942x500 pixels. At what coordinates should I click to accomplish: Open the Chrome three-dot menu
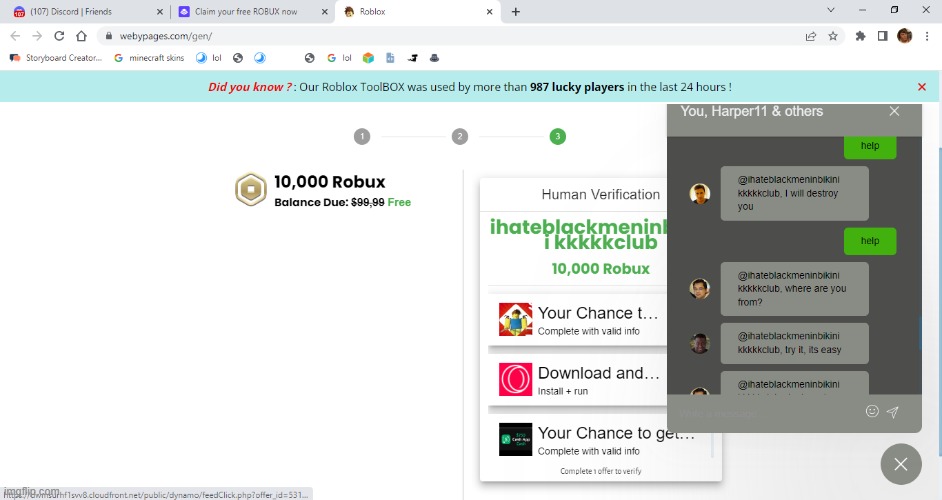pos(927,36)
